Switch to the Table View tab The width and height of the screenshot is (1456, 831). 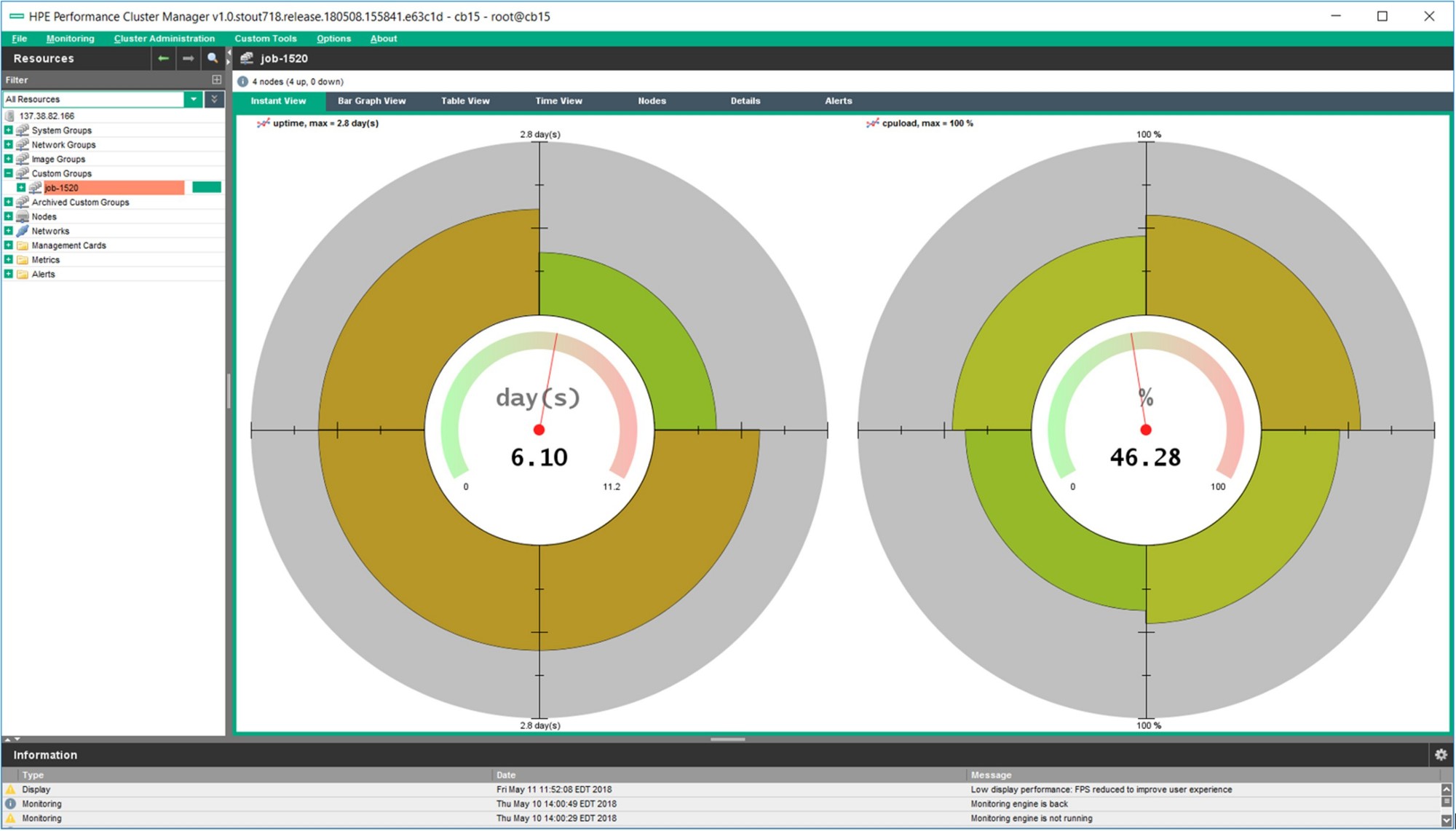coord(465,101)
